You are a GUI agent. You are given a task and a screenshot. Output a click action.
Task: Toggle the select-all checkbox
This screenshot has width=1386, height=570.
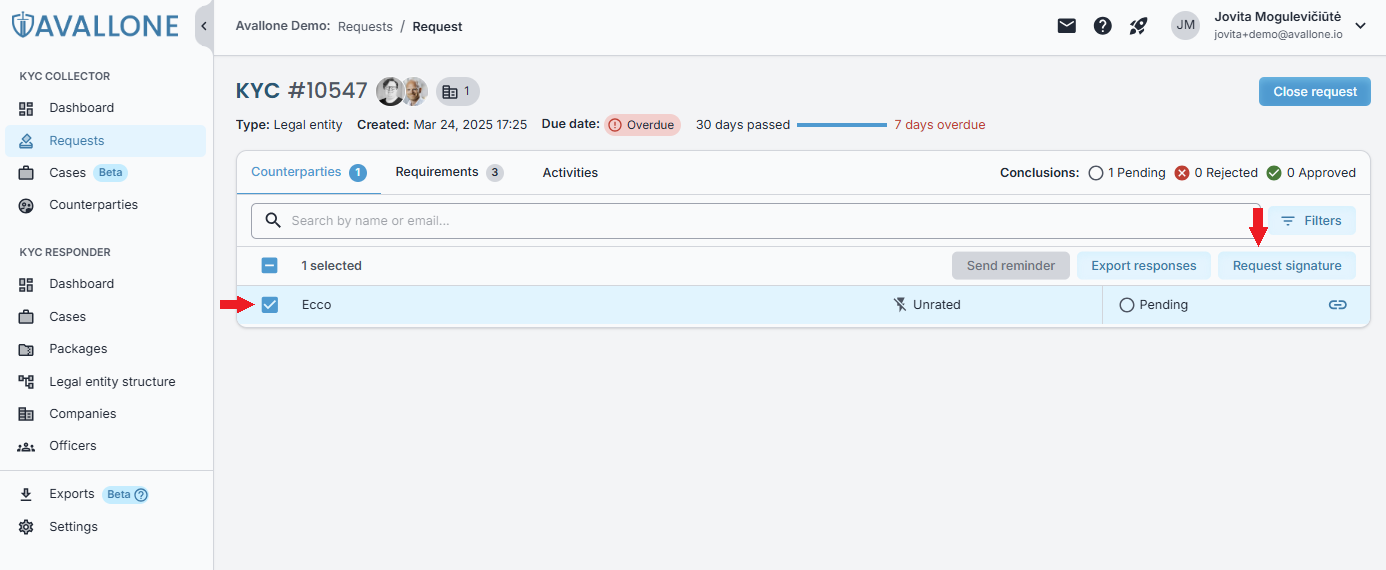coord(269,266)
